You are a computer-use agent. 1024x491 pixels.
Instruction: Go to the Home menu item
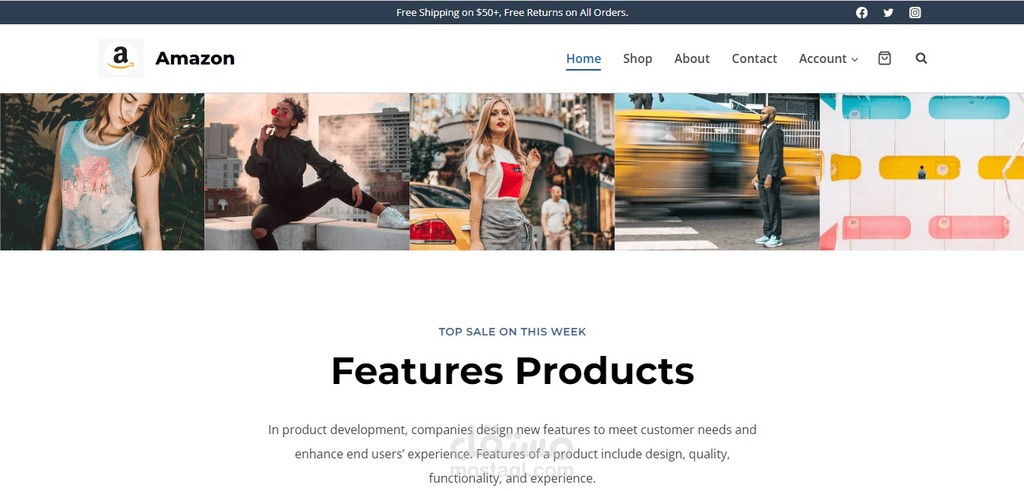point(583,59)
